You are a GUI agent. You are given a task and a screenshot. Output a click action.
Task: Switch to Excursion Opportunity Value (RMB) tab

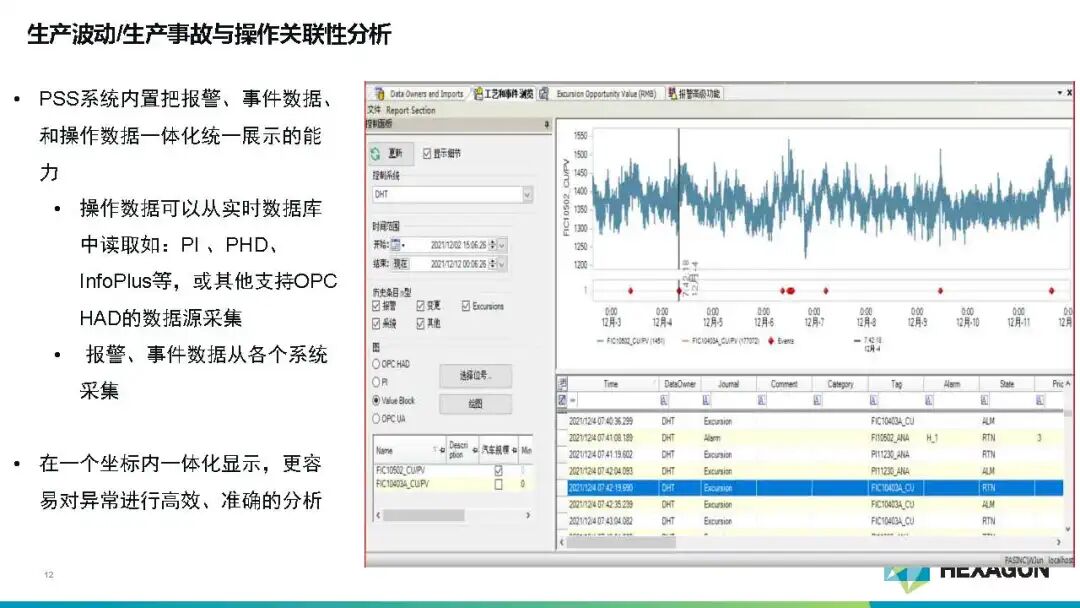pyautogui.click(x=600, y=94)
